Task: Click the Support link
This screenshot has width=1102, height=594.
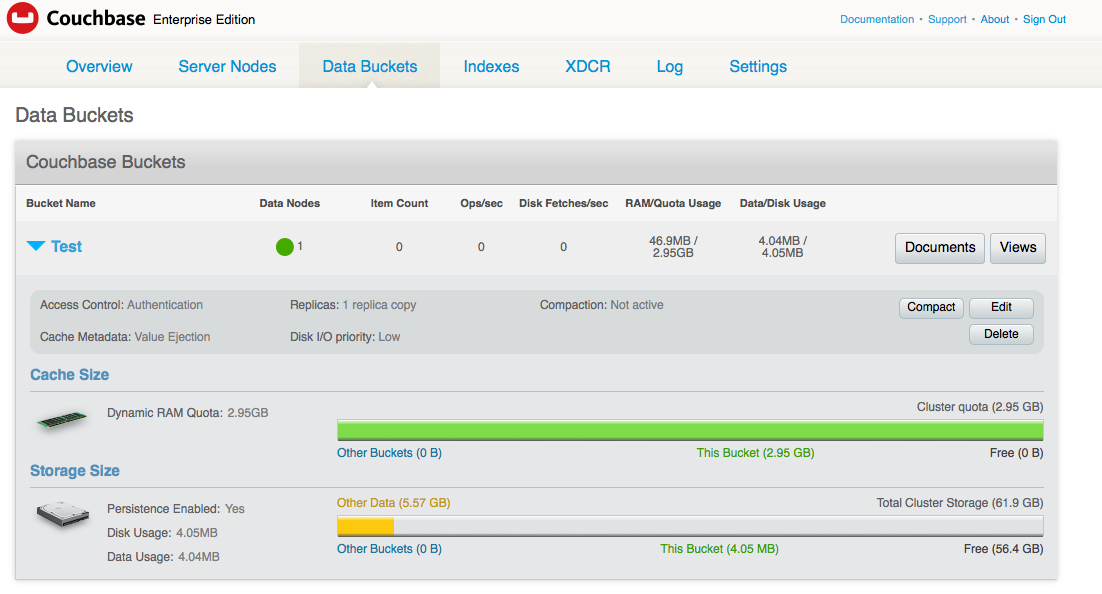Action: [x=947, y=20]
